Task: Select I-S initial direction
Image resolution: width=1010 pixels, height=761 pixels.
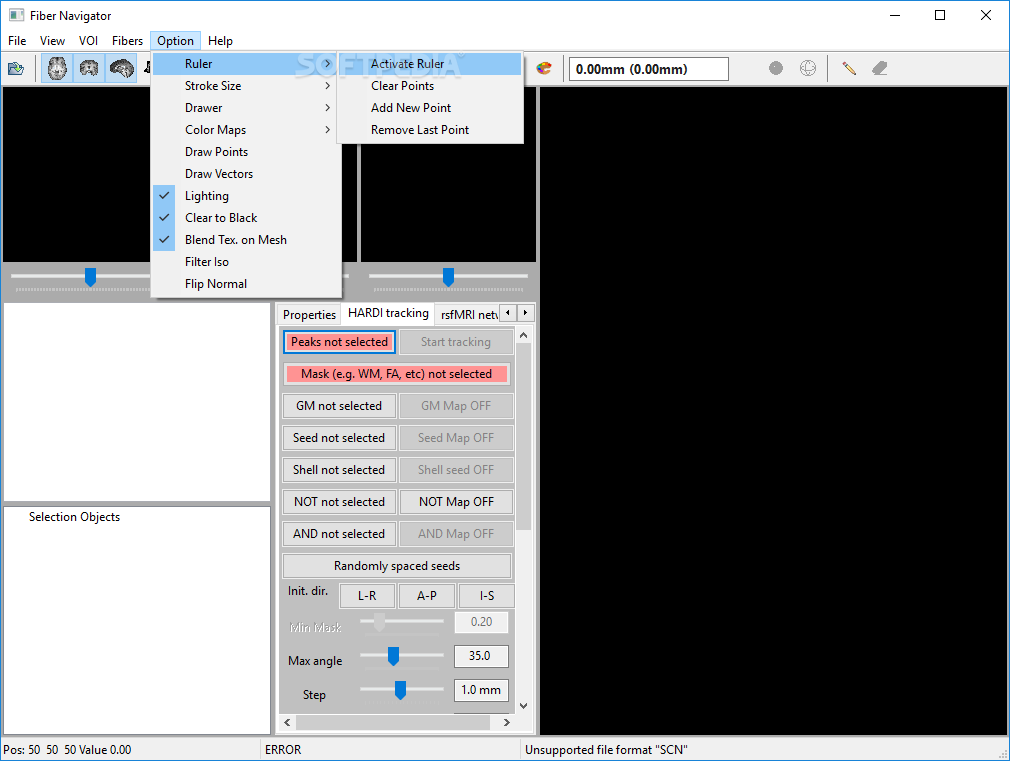Action: point(486,596)
